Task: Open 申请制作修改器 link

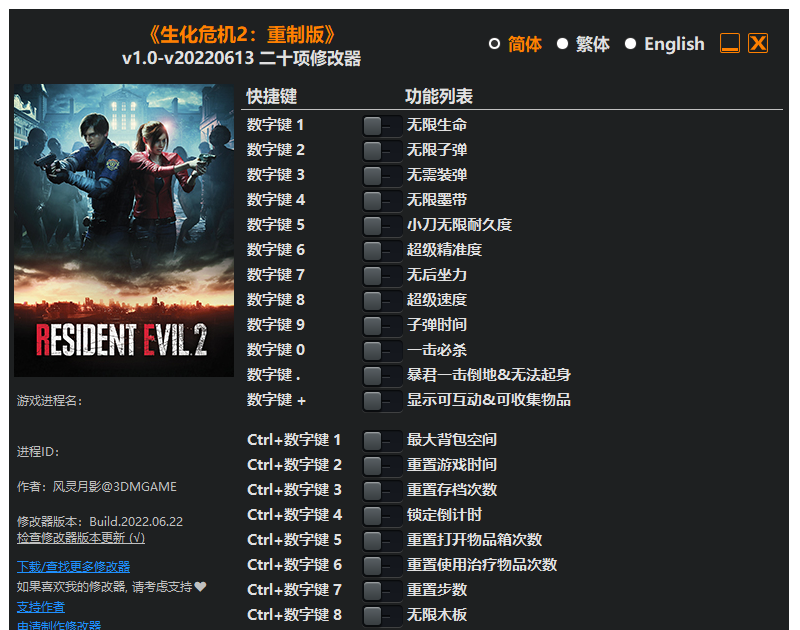Action: (59, 625)
